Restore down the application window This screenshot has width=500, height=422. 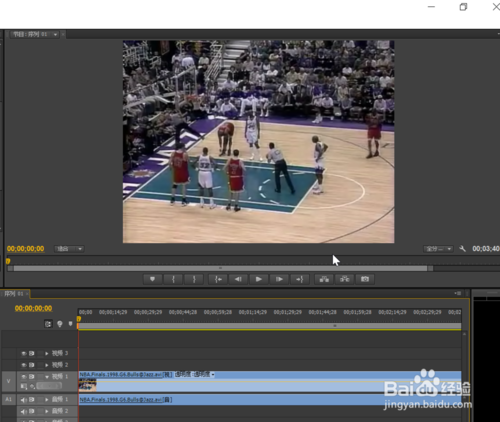463,7
